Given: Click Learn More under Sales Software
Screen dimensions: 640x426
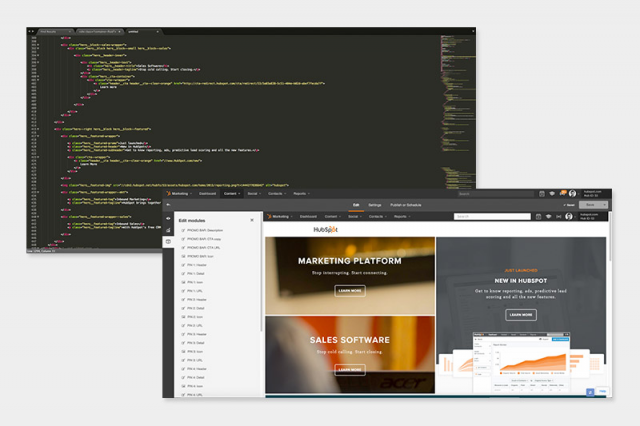Looking at the screenshot, I should tap(349, 369).
